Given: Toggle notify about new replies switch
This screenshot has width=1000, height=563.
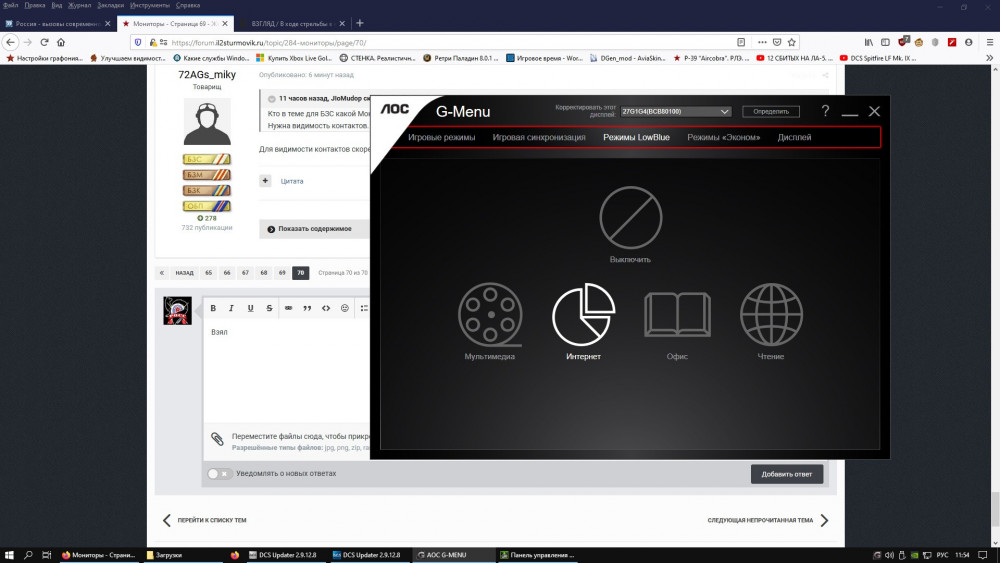Looking at the screenshot, I should 218,474.
